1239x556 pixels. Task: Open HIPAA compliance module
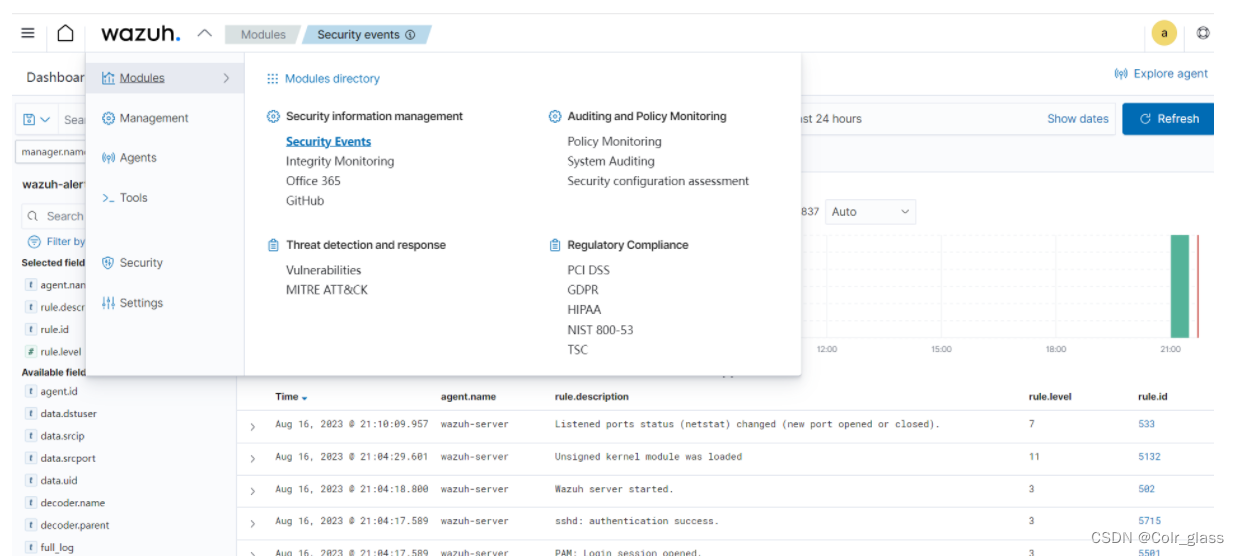pos(584,310)
